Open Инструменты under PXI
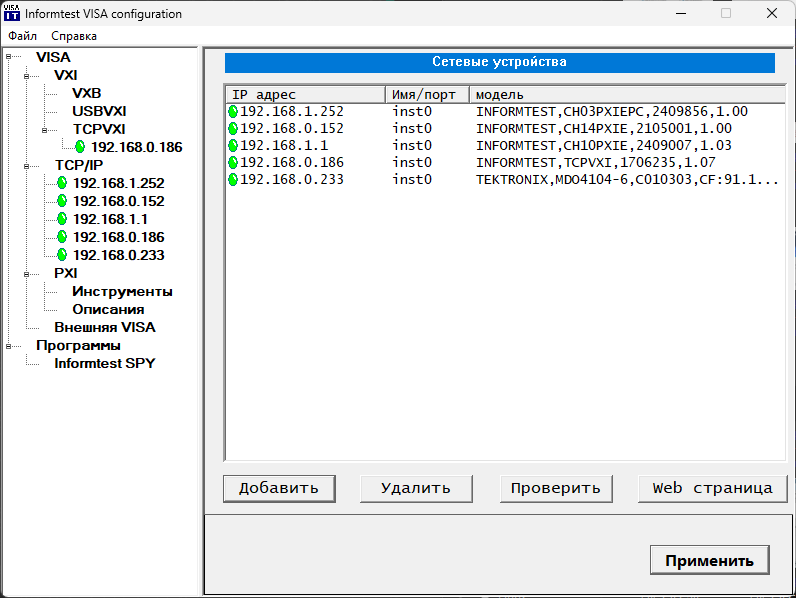 (122, 291)
